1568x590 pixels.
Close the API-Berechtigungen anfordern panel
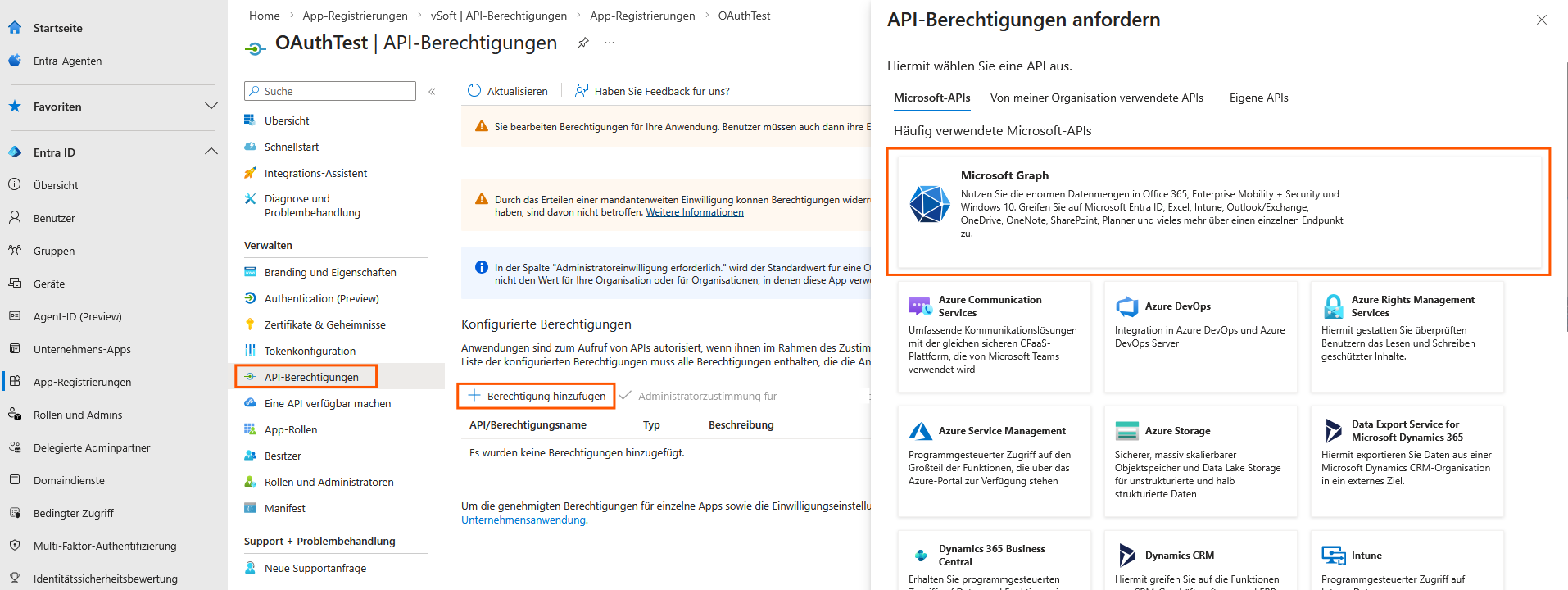[x=1541, y=20]
